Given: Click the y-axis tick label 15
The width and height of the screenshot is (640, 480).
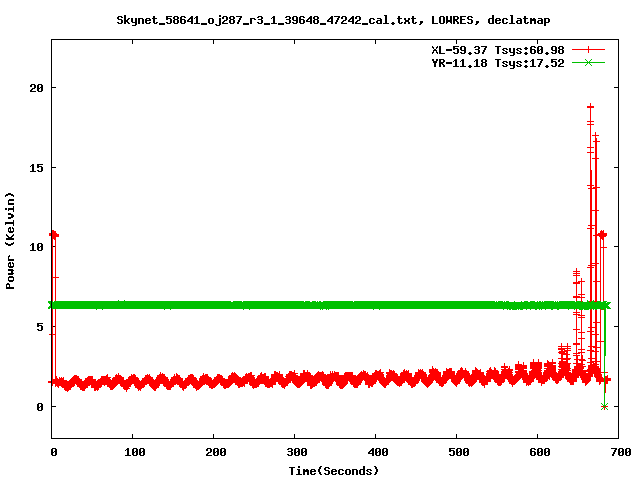Looking at the screenshot, I should pos(36,167).
